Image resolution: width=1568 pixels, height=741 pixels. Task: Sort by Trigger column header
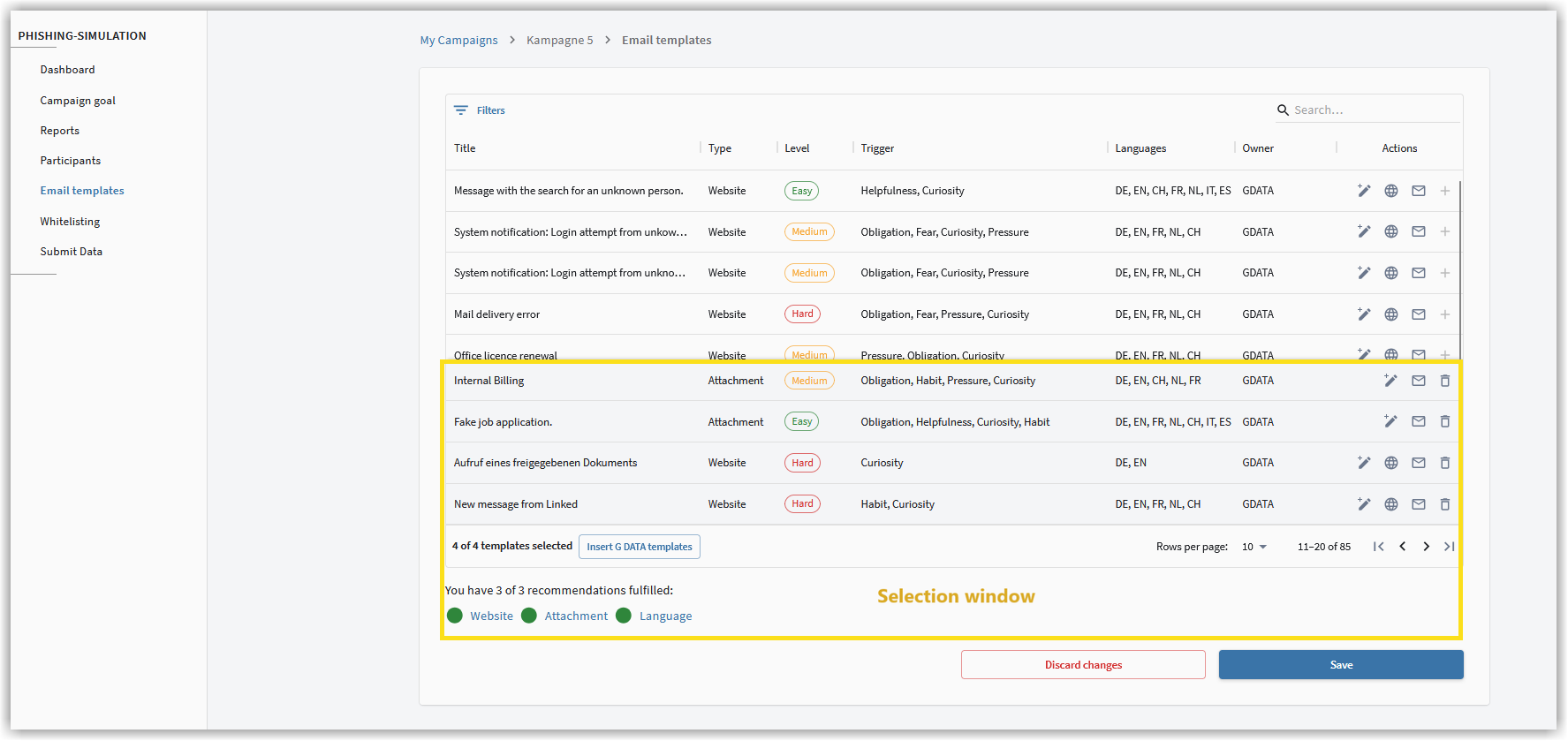pos(877,148)
